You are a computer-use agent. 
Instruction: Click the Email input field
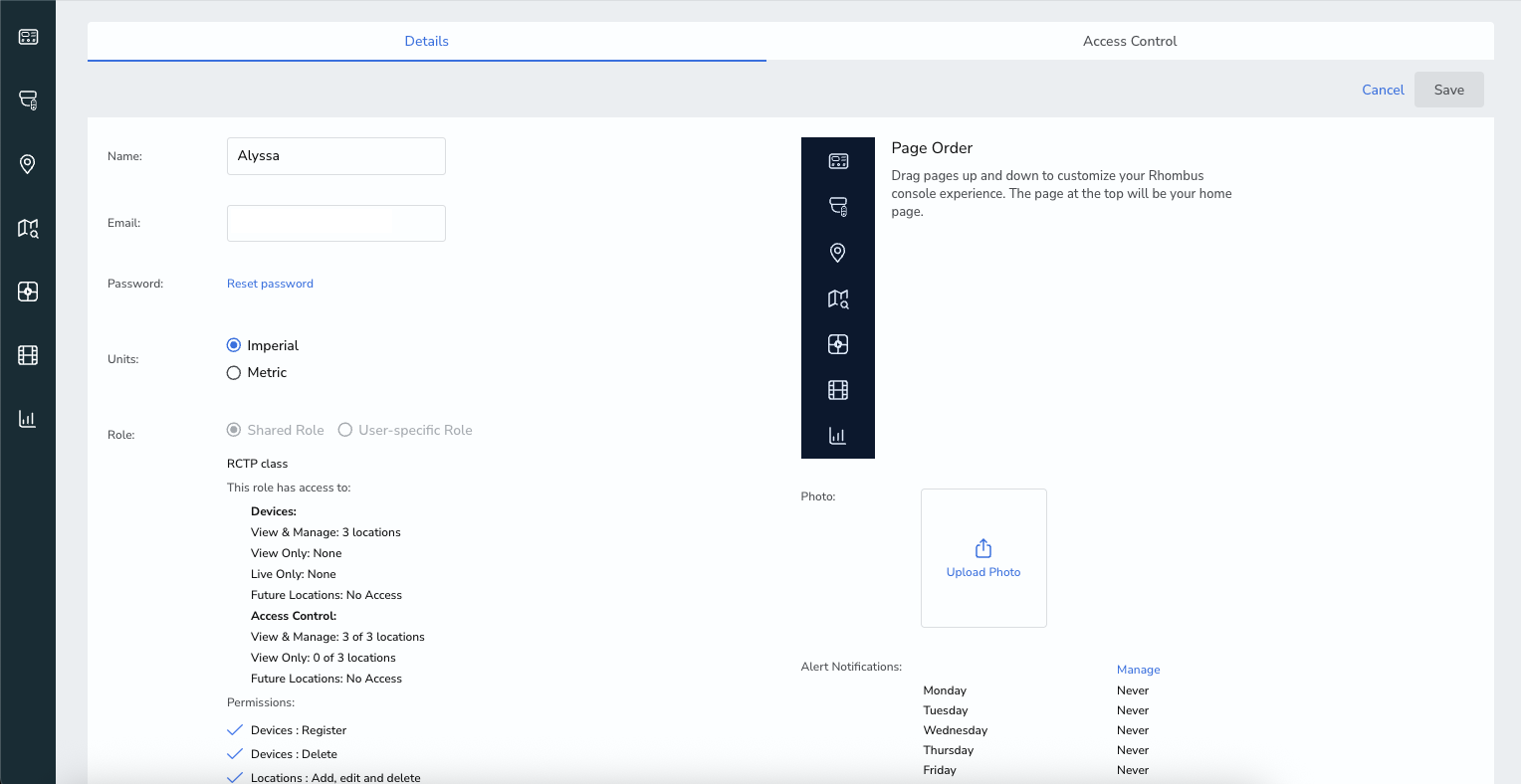click(x=336, y=223)
